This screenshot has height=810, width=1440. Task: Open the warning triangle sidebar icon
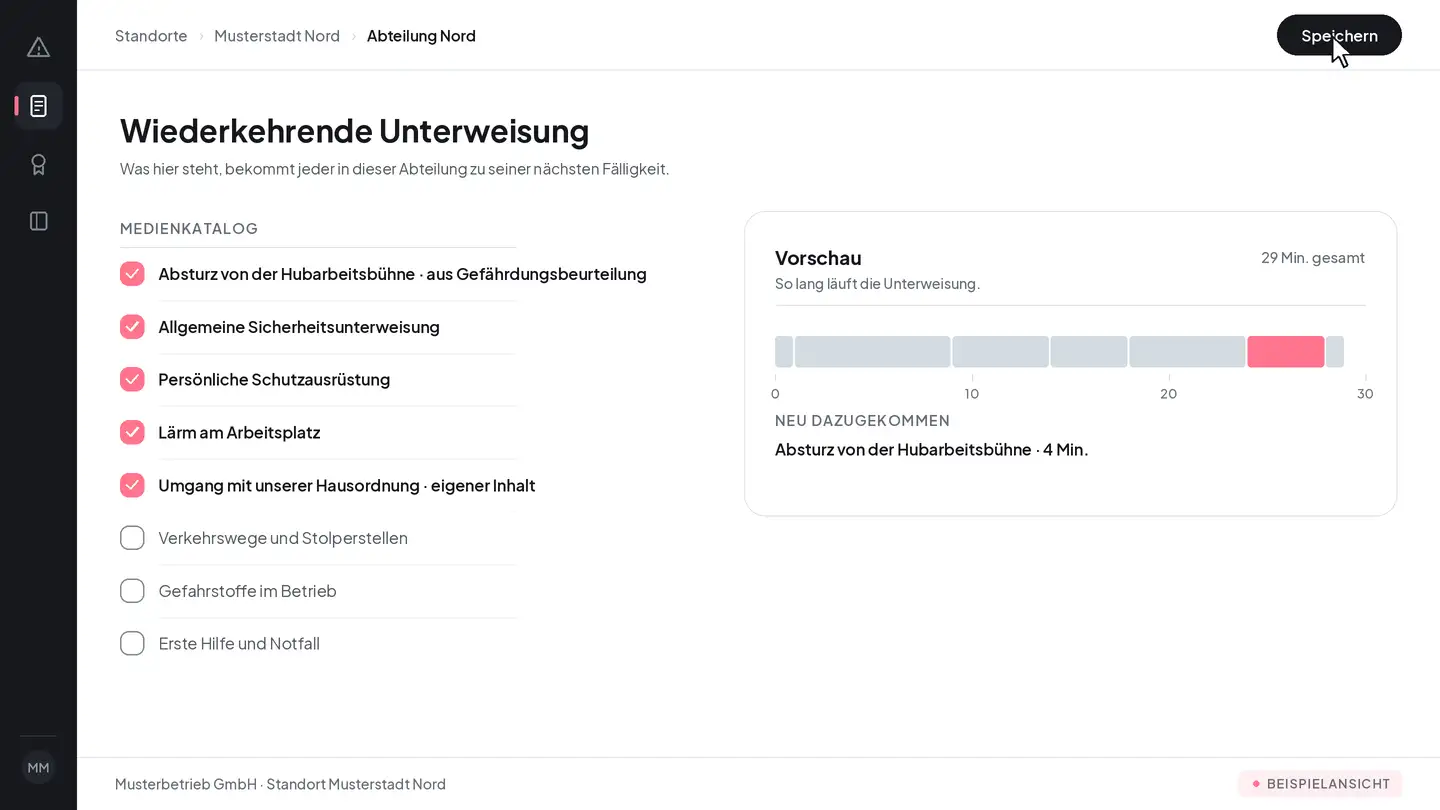[38, 47]
